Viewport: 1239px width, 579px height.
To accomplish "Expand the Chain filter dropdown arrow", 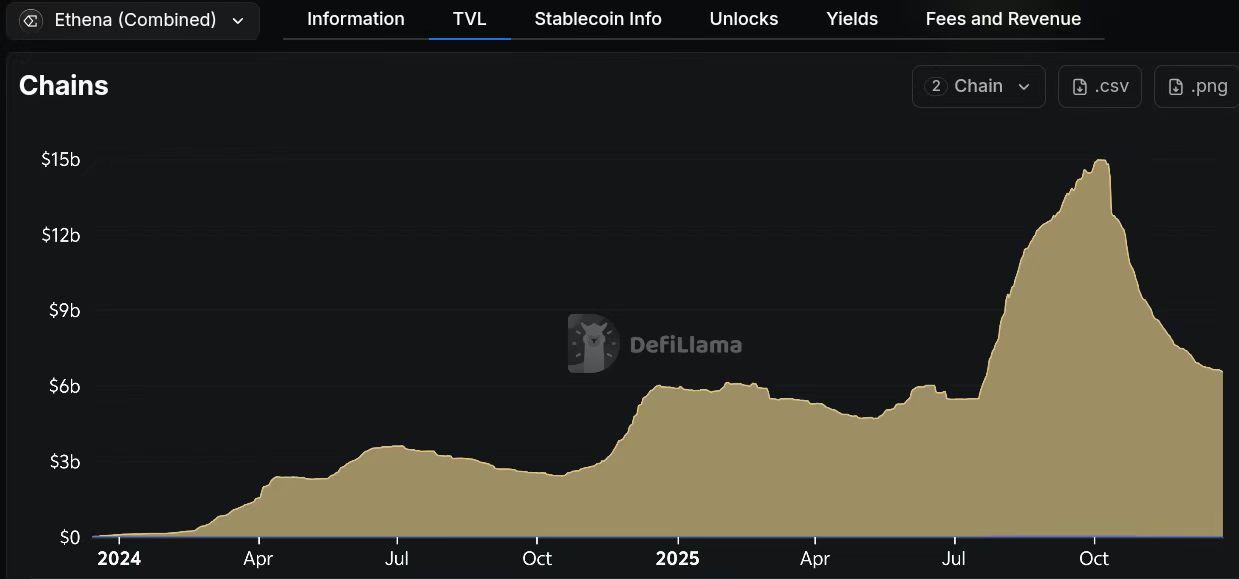I will pos(1024,87).
